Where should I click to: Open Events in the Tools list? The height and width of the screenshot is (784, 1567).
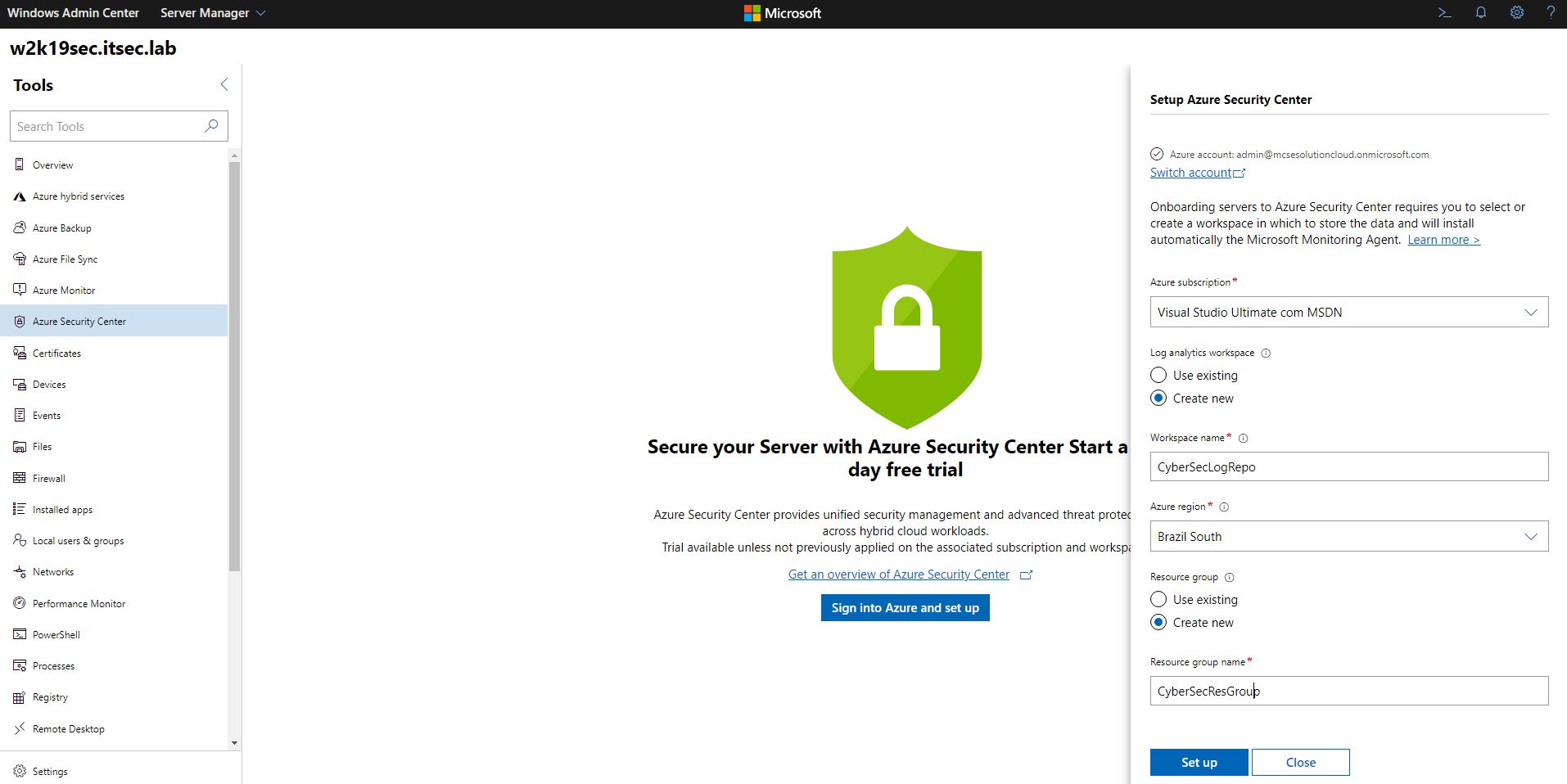pos(115,415)
